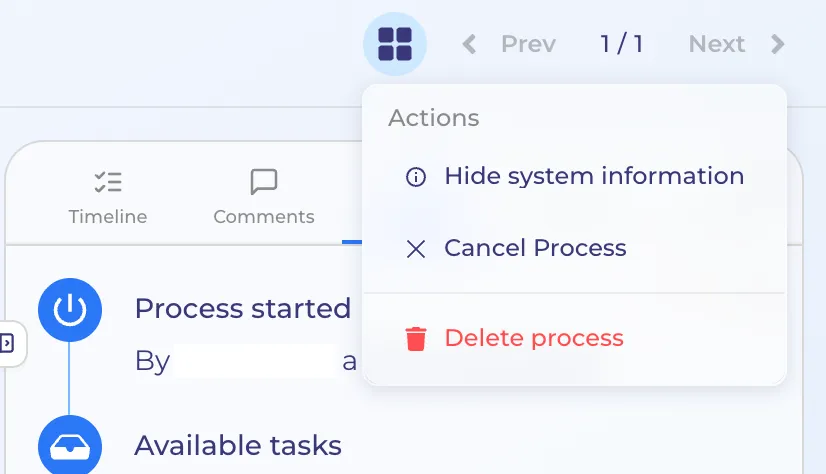
Task: Click the 1 / 1 page counter
Action: 622,44
